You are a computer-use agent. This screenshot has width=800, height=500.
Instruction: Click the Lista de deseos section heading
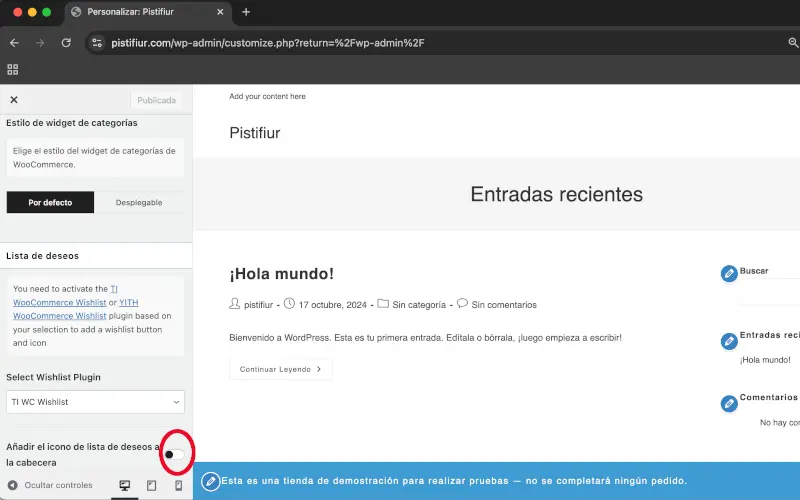[42, 256]
